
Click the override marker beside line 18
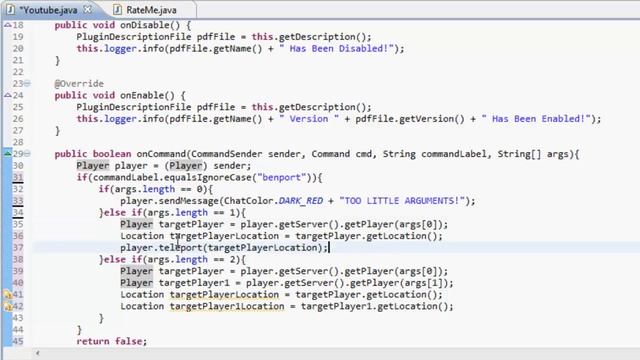pyautogui.click(x=7, y=25)
